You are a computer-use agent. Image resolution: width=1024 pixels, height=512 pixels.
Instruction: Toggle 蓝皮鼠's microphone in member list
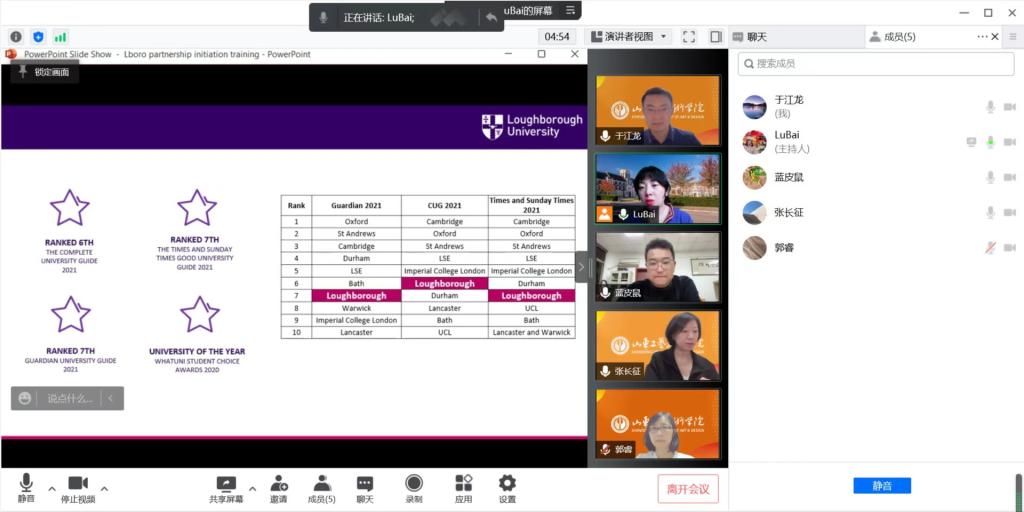pyautogui.click(x=991, y=177)
